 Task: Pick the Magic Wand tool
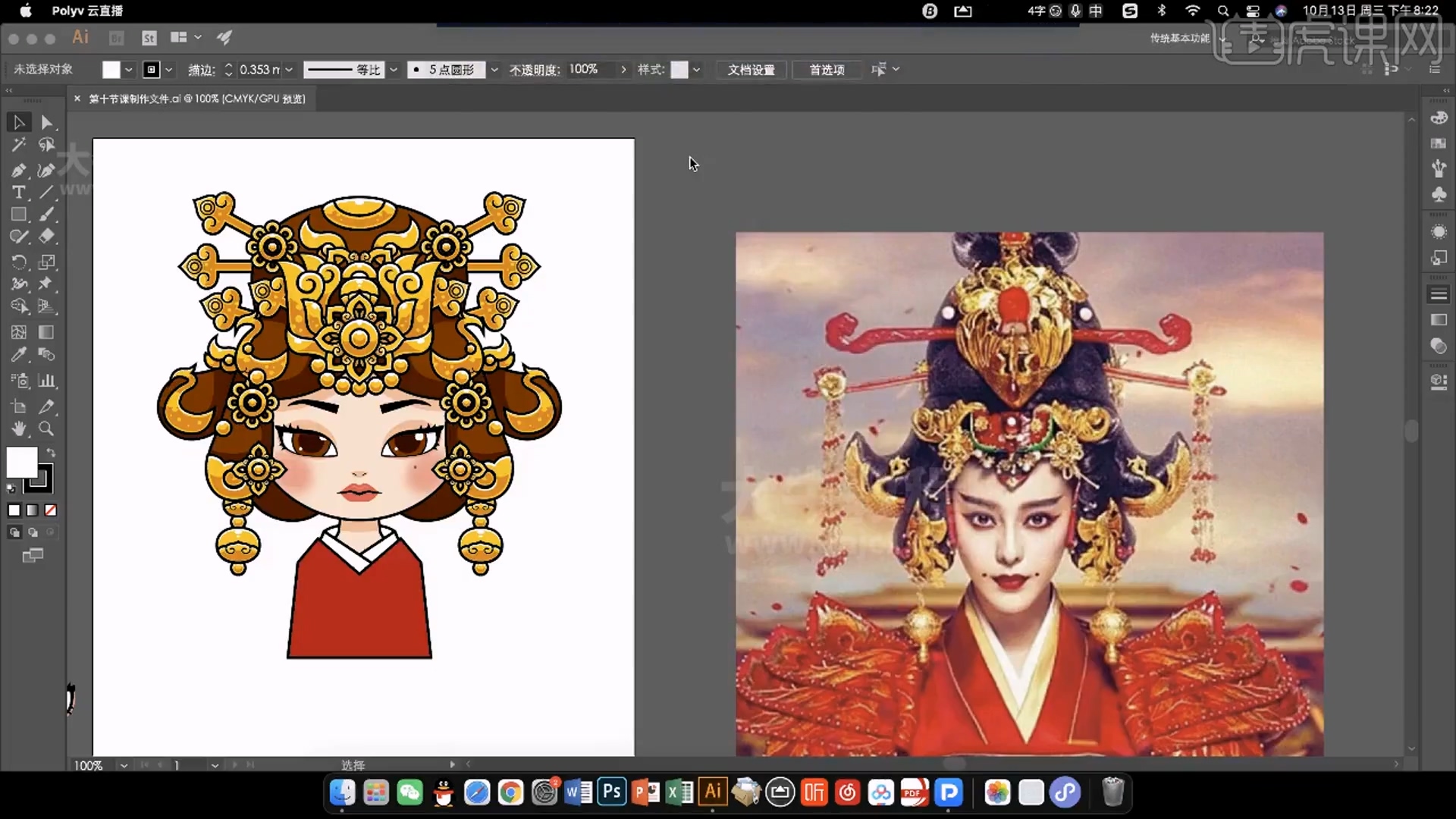pyautogui.click(x=19, y=145)
